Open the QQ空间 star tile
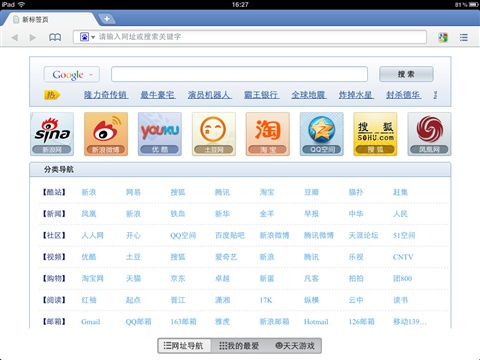Viewport: 480px width, 360px height. coord(322,134)
